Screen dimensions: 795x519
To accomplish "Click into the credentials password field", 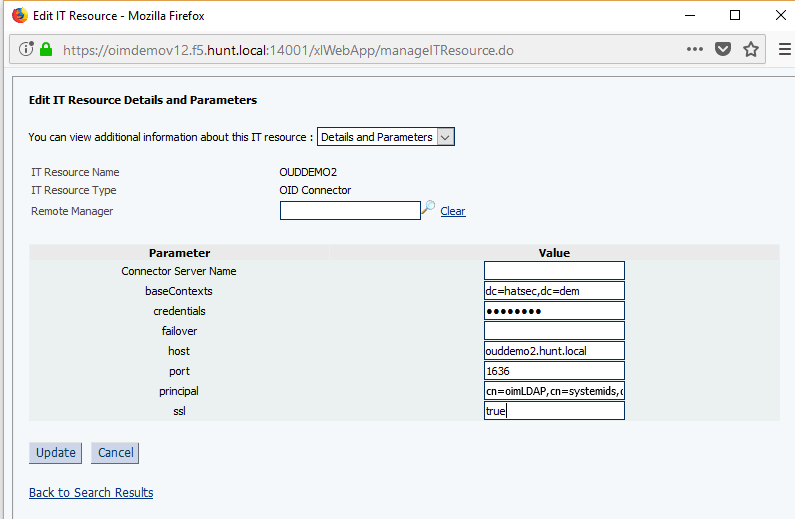I will point(554,311).
